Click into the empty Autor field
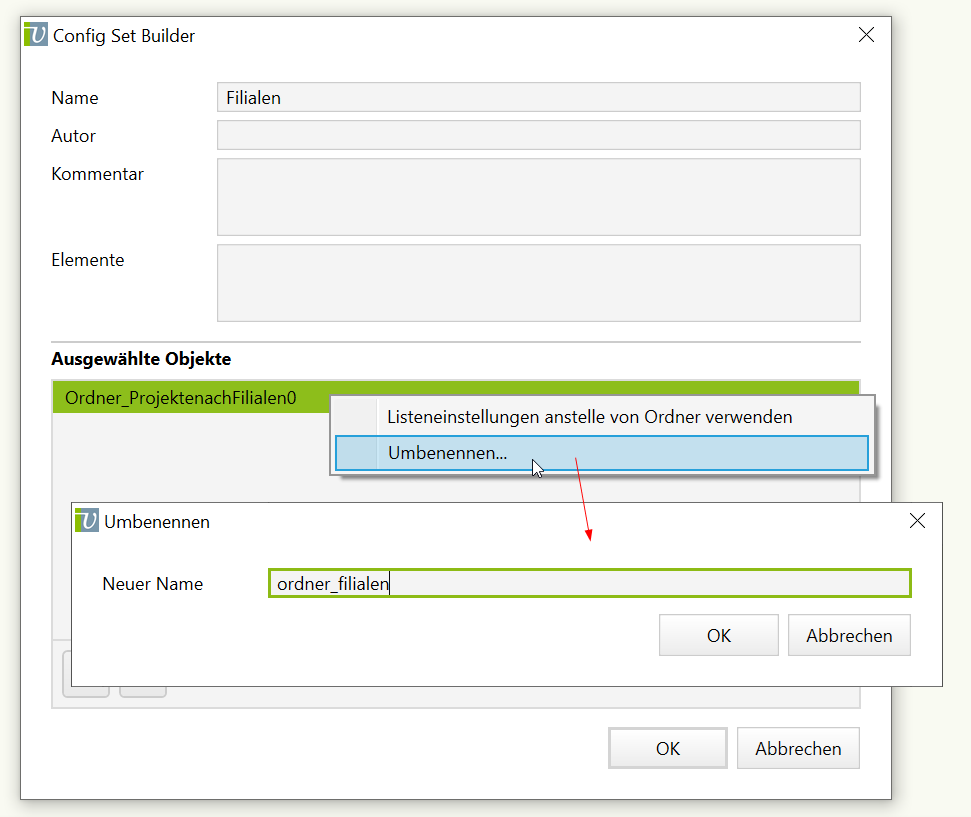971x817 pixels. click(538, 135)
